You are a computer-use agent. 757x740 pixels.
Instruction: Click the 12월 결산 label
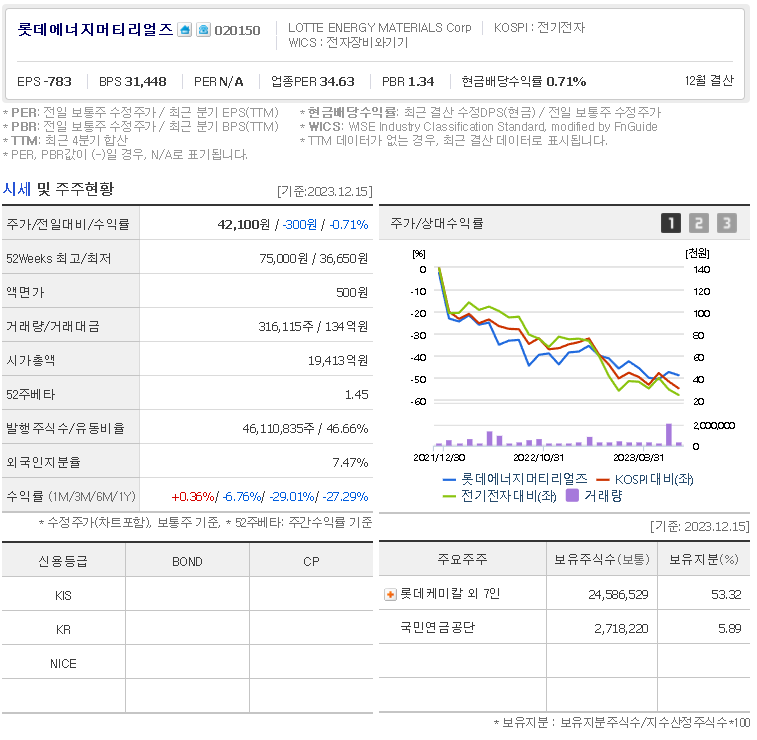click(709, 81)
